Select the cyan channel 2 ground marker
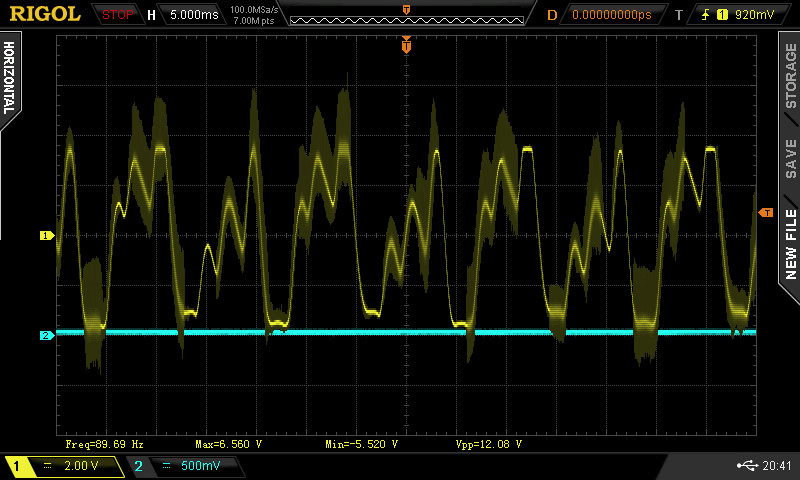 point(46,335)
